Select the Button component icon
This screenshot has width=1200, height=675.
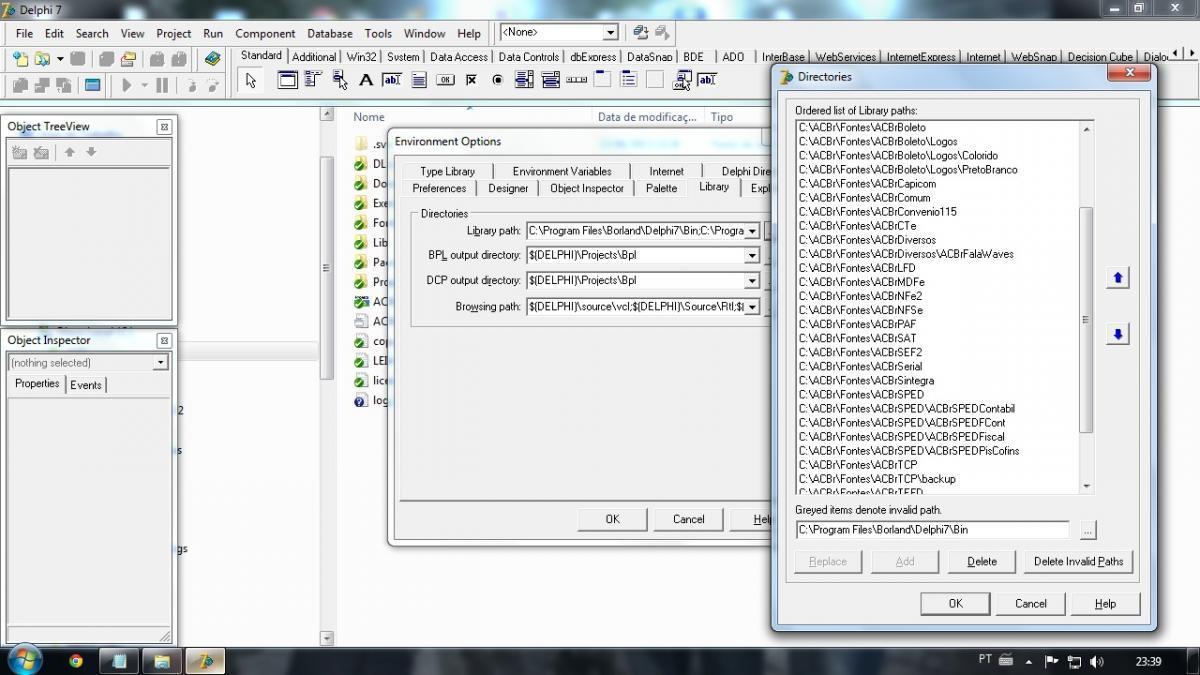(445, 80)
